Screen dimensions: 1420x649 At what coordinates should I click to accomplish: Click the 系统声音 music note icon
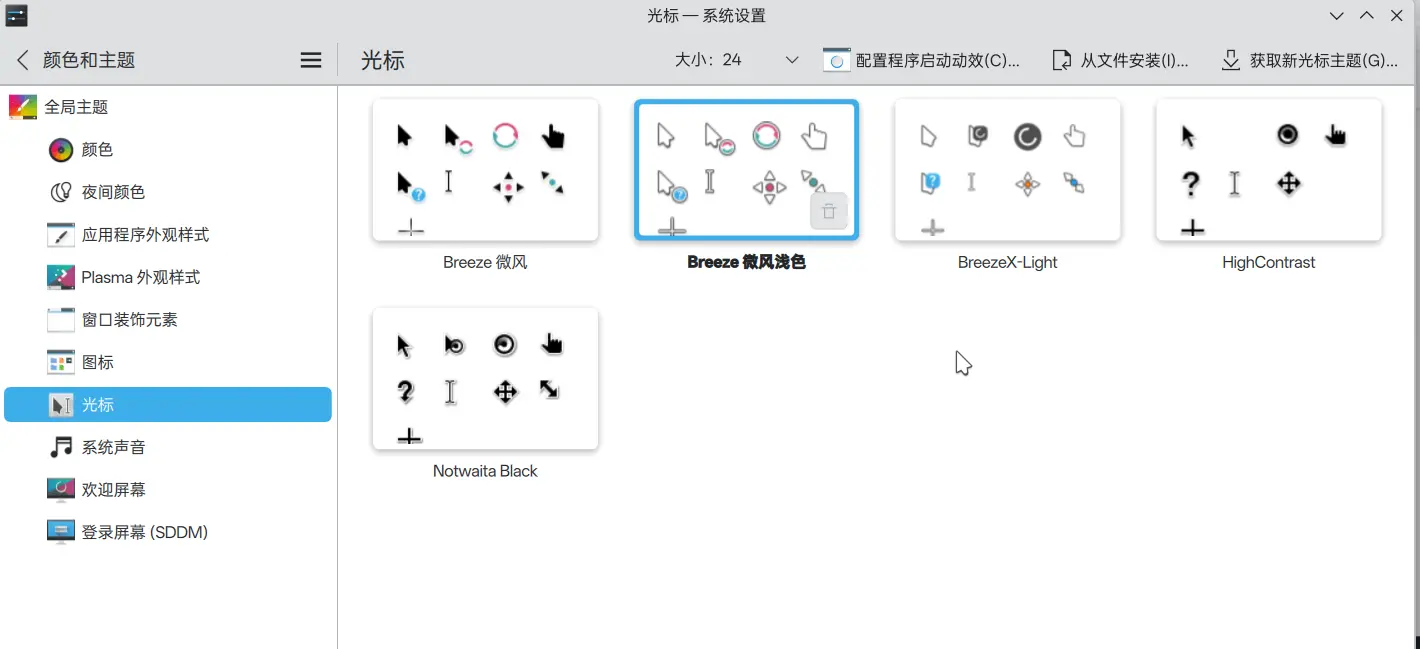[x=61, y=447]
